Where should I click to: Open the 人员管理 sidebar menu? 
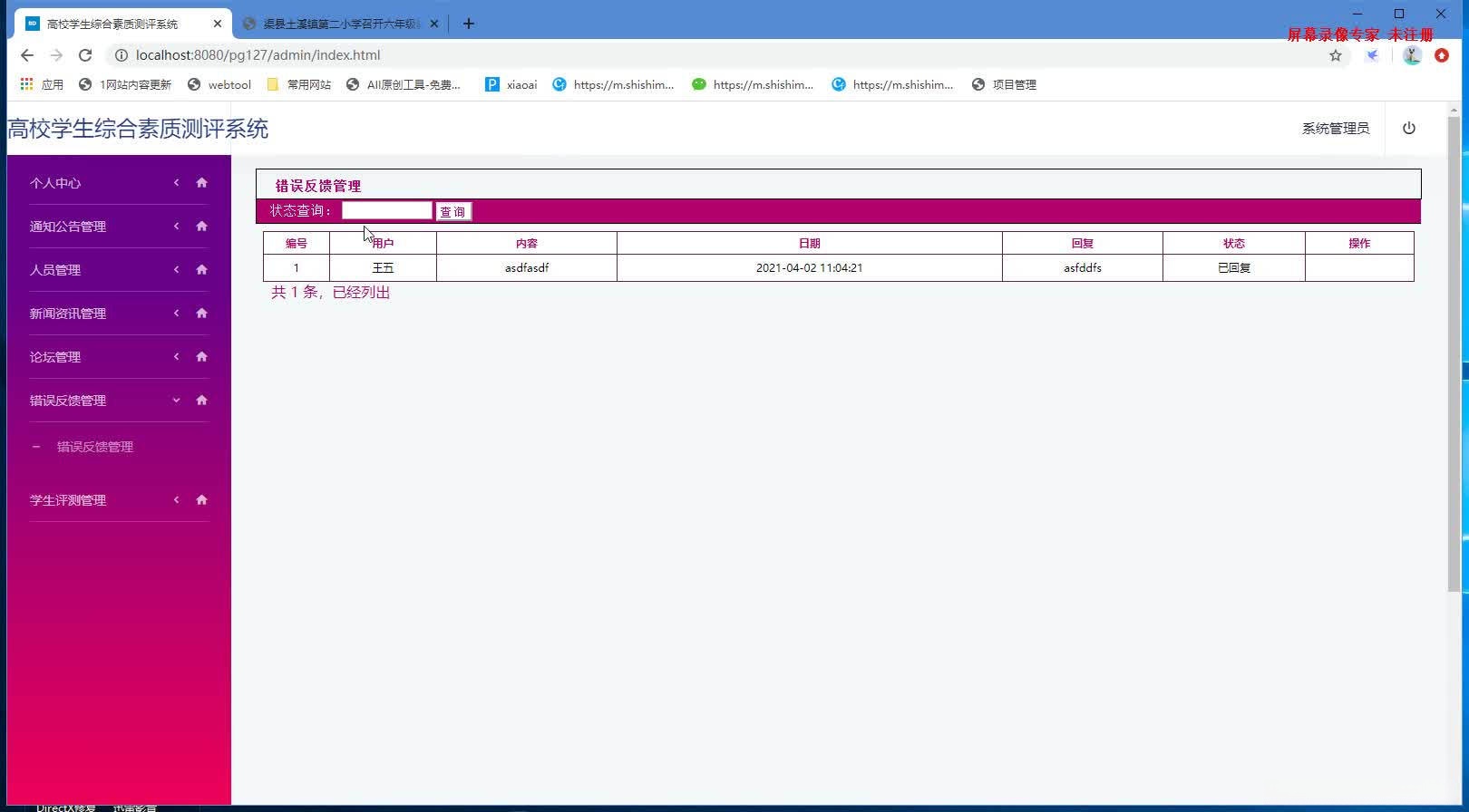coord(55,270)
